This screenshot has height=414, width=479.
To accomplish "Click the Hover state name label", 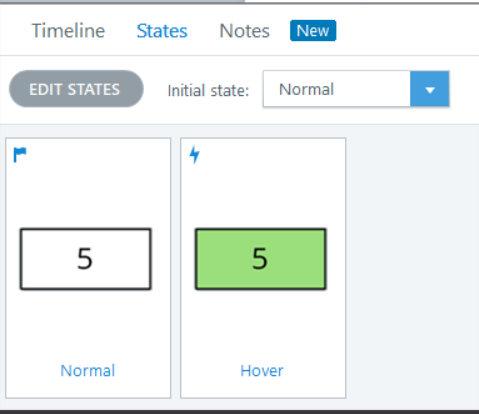I will point(262,371).
